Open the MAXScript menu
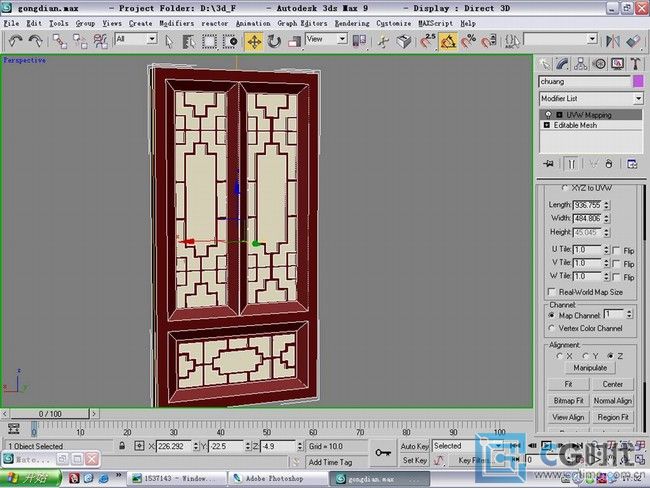The height and width of the screenshot is (488, 650). (436, 24)
